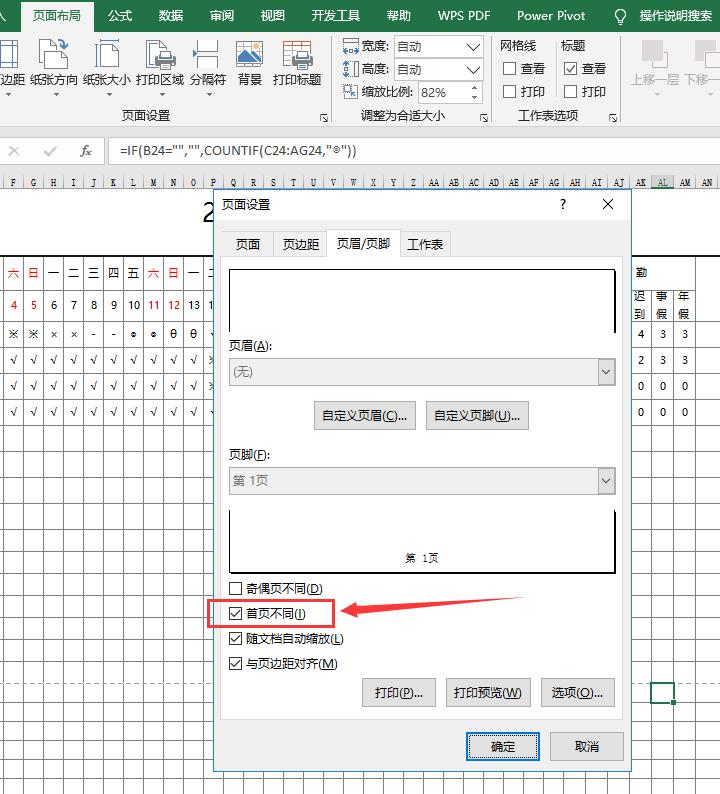The height and width of the screenshot is (794, 720).
Task: Expand the 页眉 (无) dropdown
Action: (606, 372)
